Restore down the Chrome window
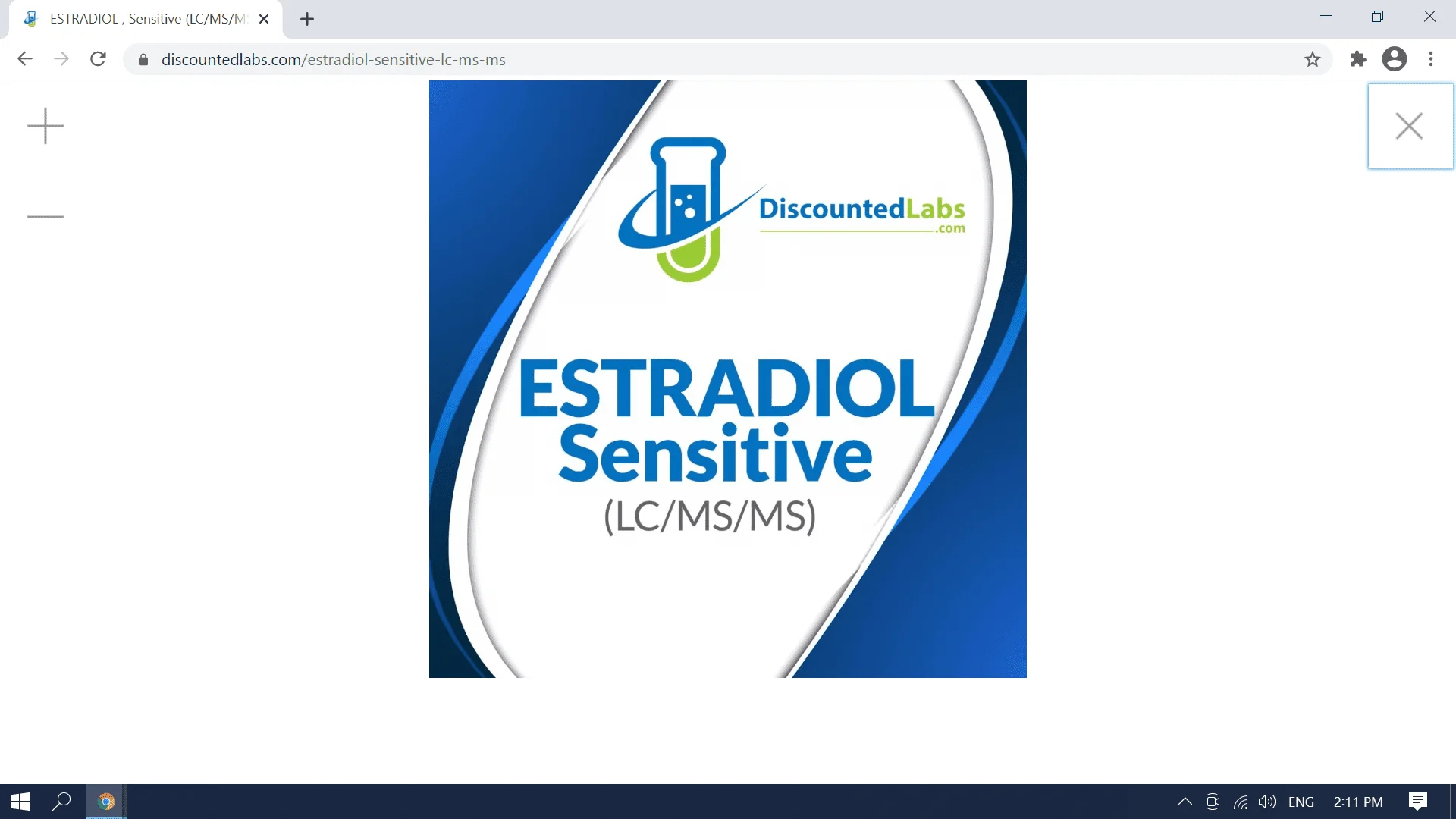The height and width of the screenshot is (819, 1456). coord(1377,16)
